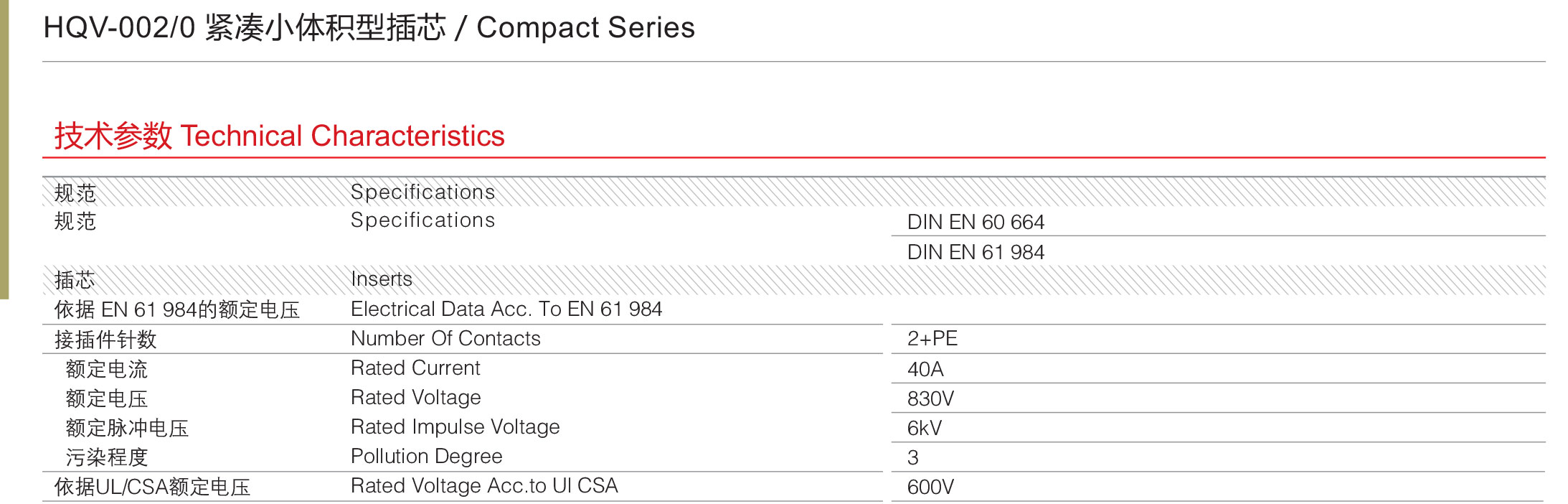Click the pollution degree value 3

[913, 458]
